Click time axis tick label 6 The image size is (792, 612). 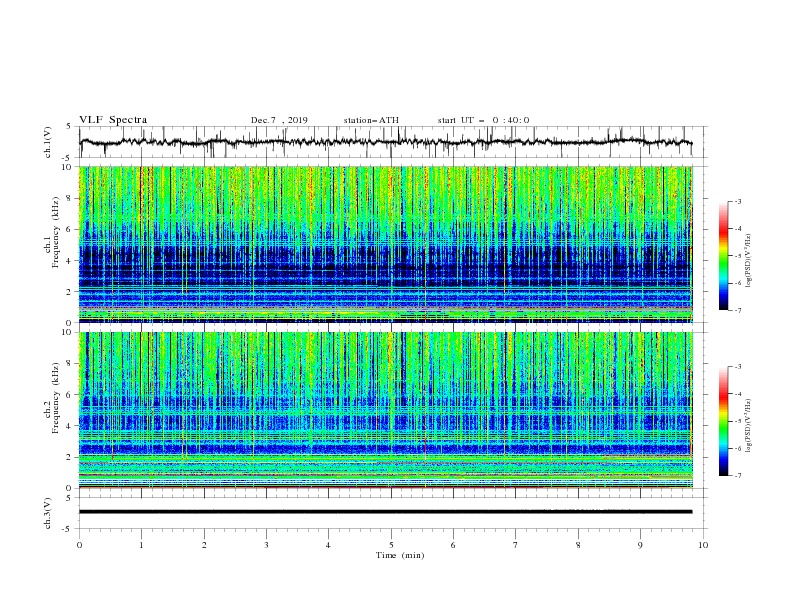pos(453,545)
